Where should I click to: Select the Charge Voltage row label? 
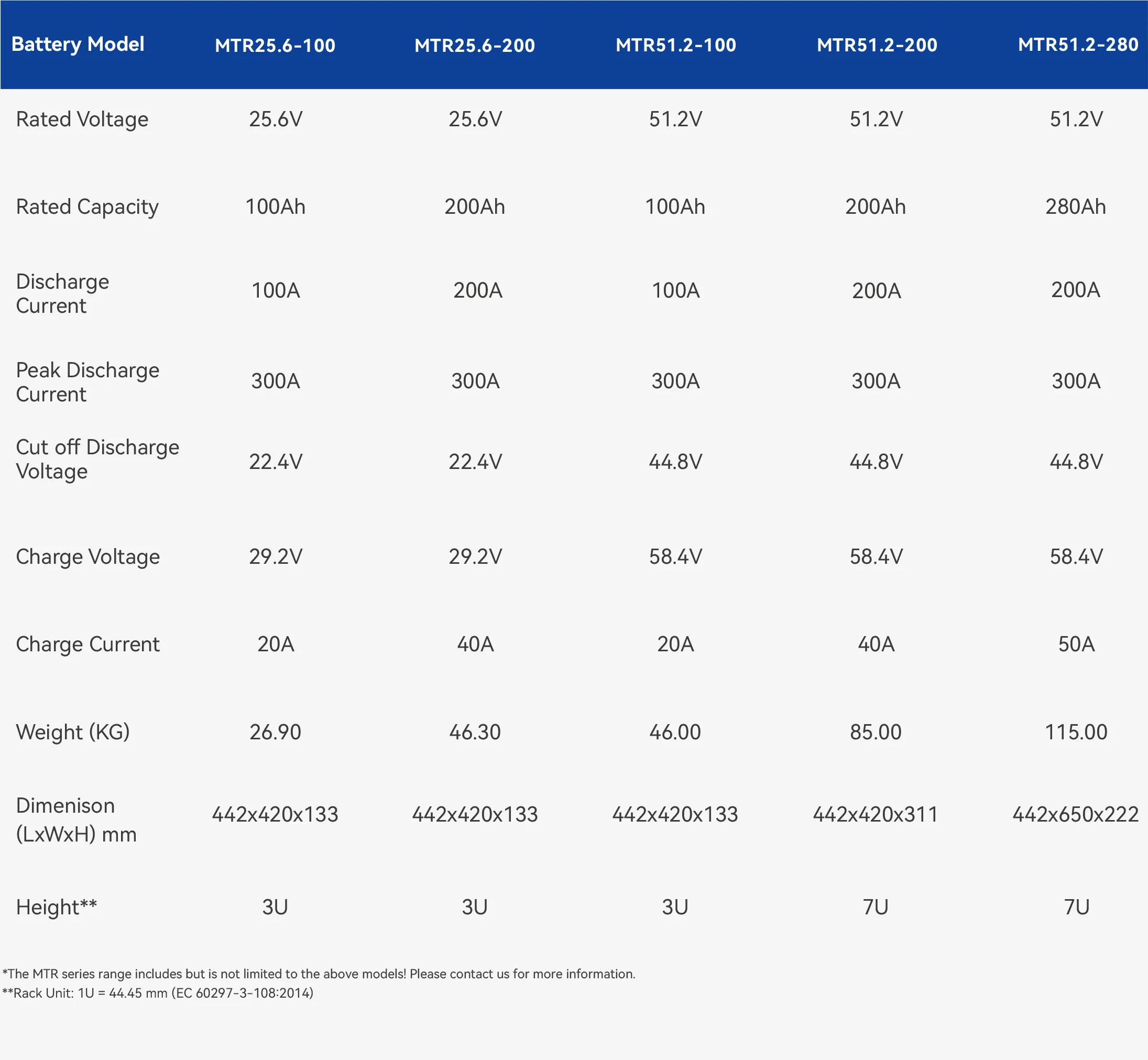pyautogui.click(x=88, y=557)
